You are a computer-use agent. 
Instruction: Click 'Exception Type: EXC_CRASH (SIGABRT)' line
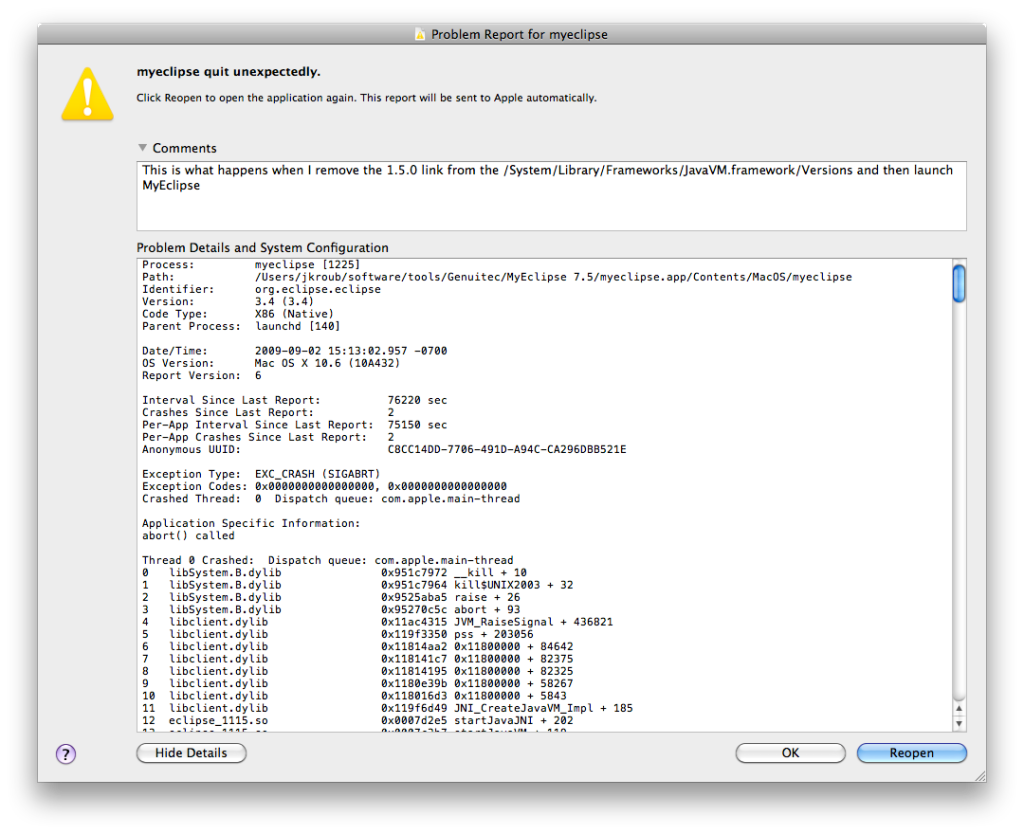coord(261,474)
